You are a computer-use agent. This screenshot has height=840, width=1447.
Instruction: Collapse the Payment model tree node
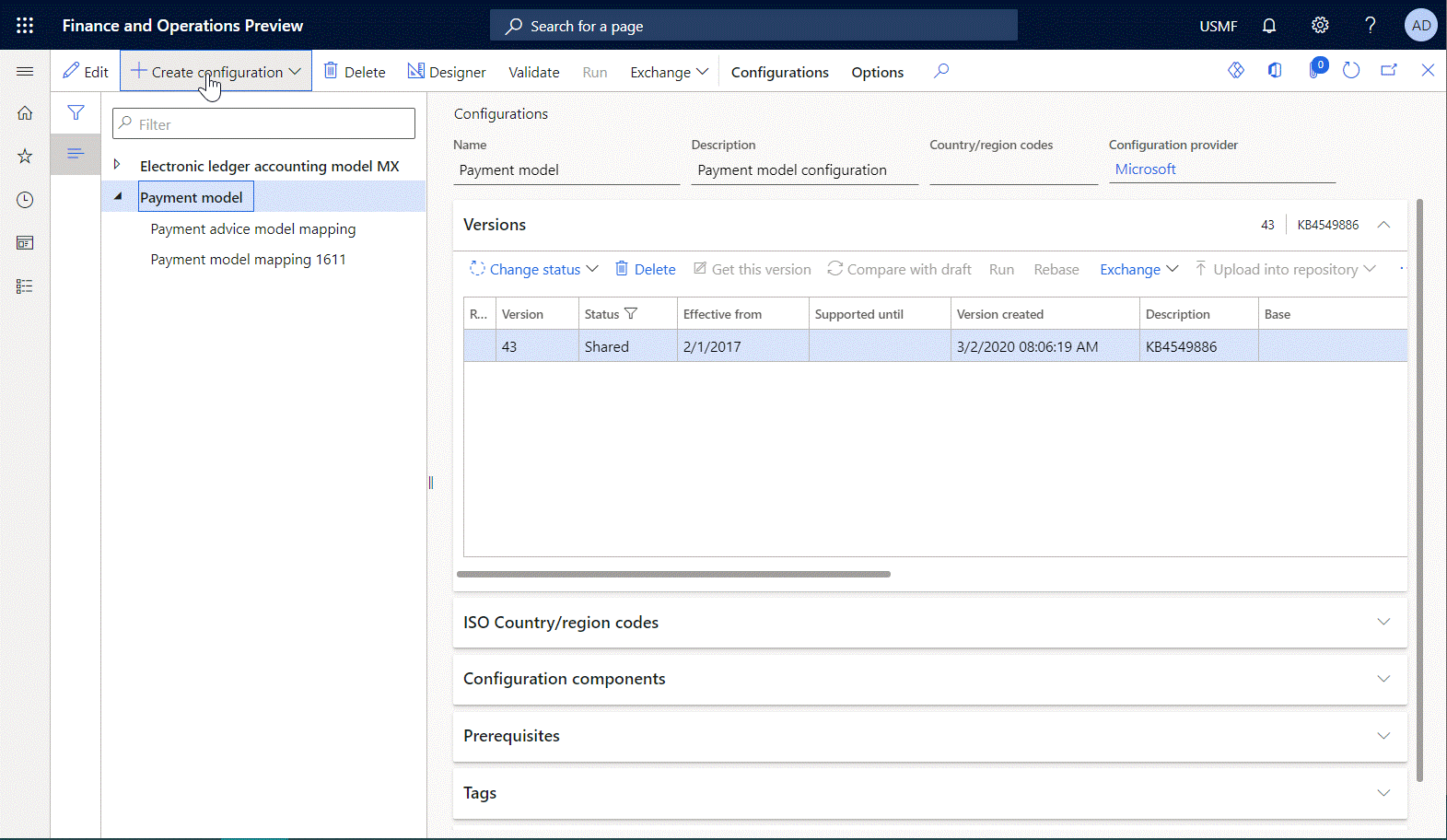click(x=118, y=196)
